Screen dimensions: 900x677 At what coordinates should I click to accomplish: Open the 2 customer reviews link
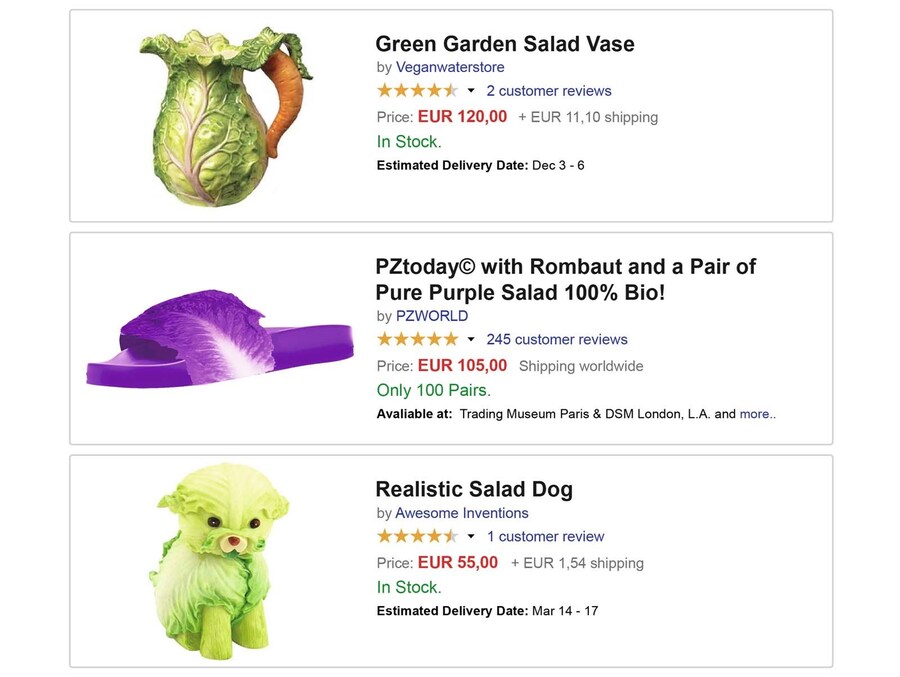[548, 91]
